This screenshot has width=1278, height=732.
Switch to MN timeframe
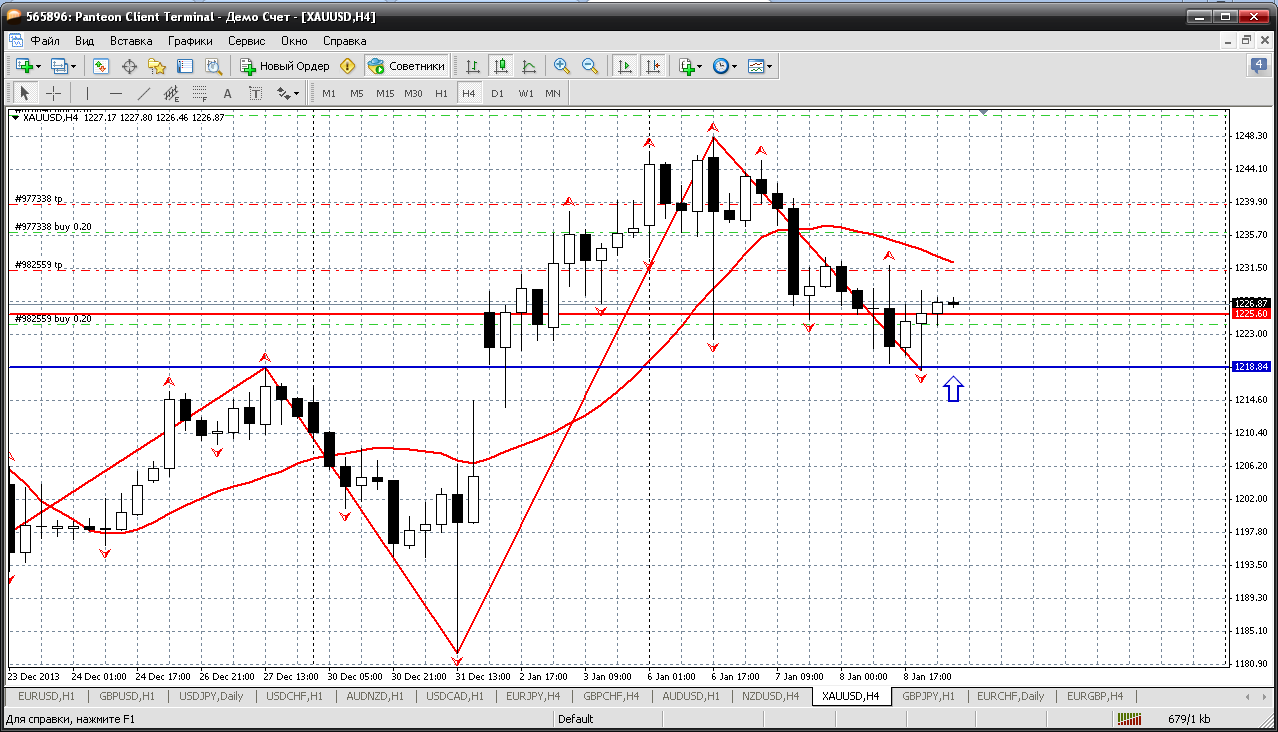point(553,93)
